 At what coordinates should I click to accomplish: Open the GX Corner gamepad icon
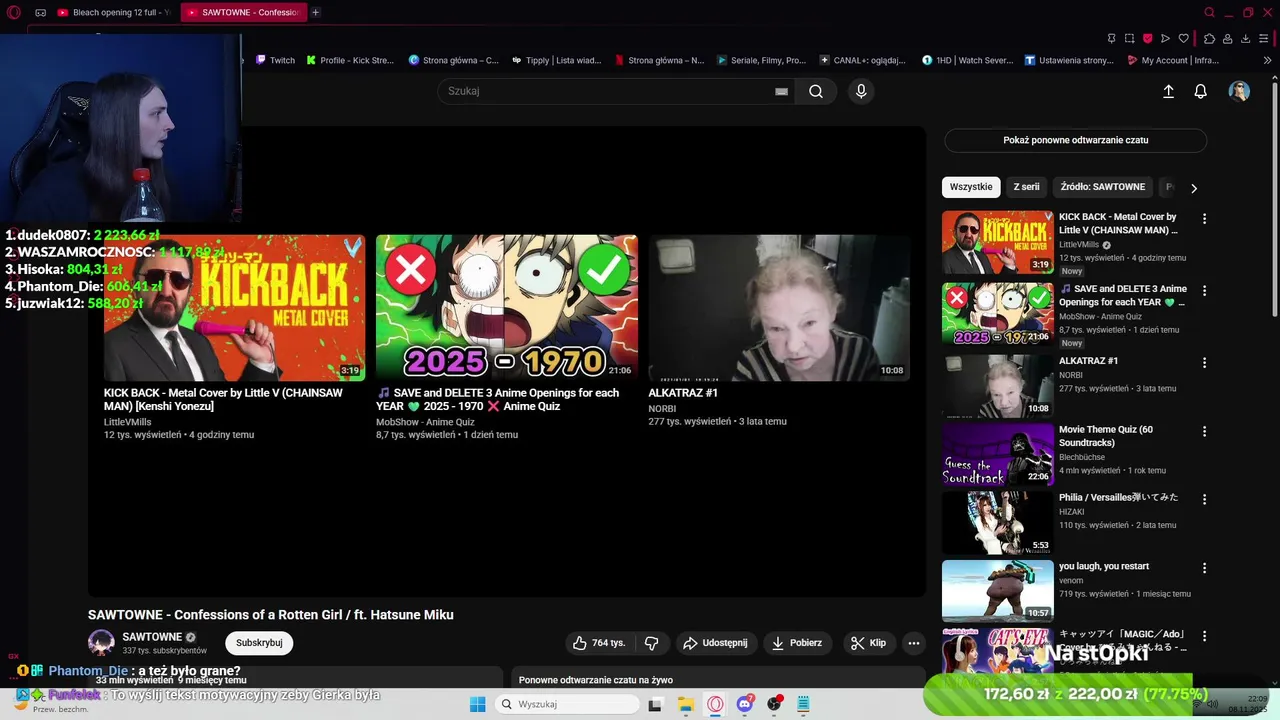click(x=41, y=13)
